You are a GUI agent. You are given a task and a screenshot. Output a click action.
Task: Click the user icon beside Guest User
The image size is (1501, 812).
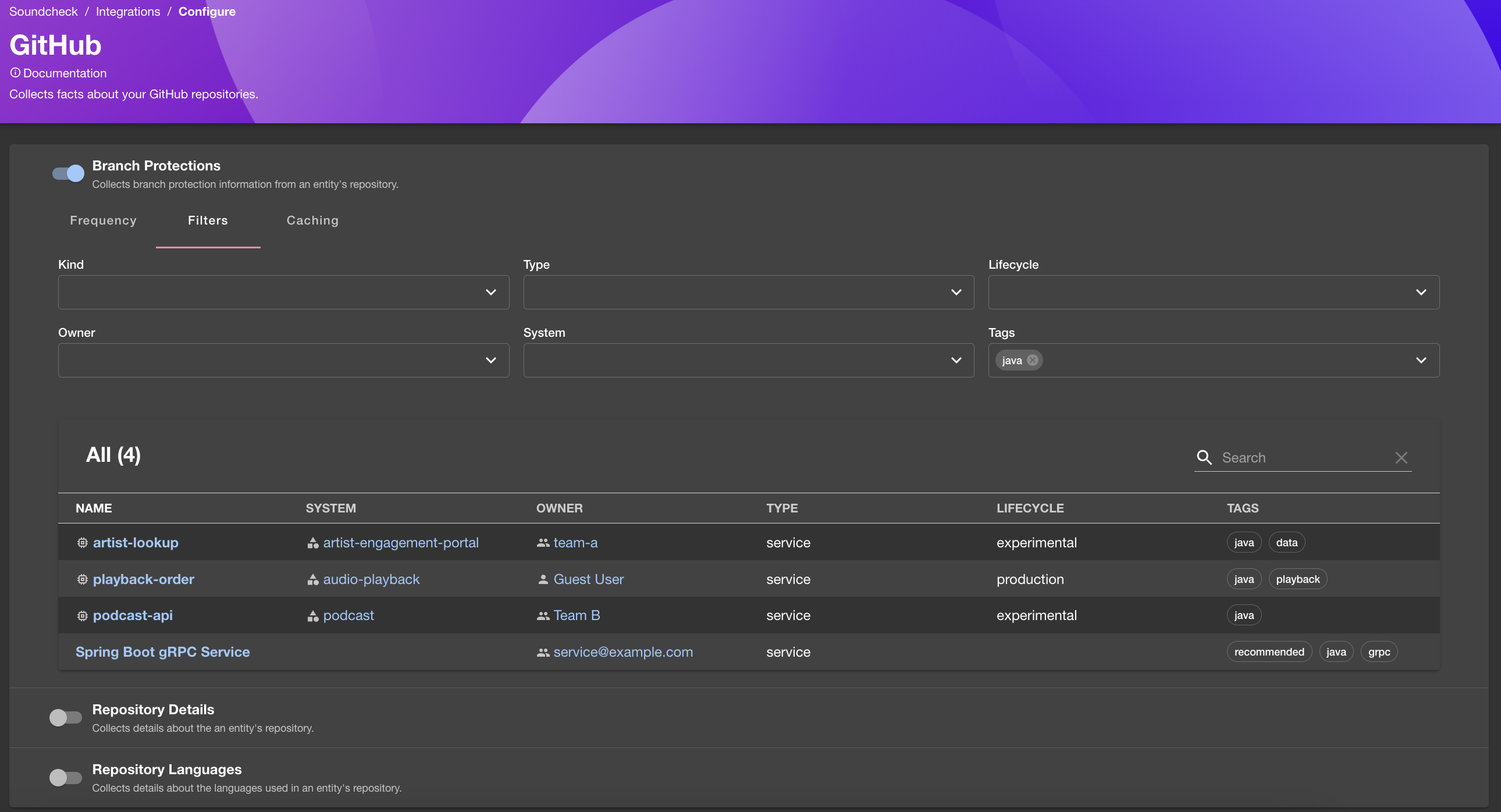(543, 579)
